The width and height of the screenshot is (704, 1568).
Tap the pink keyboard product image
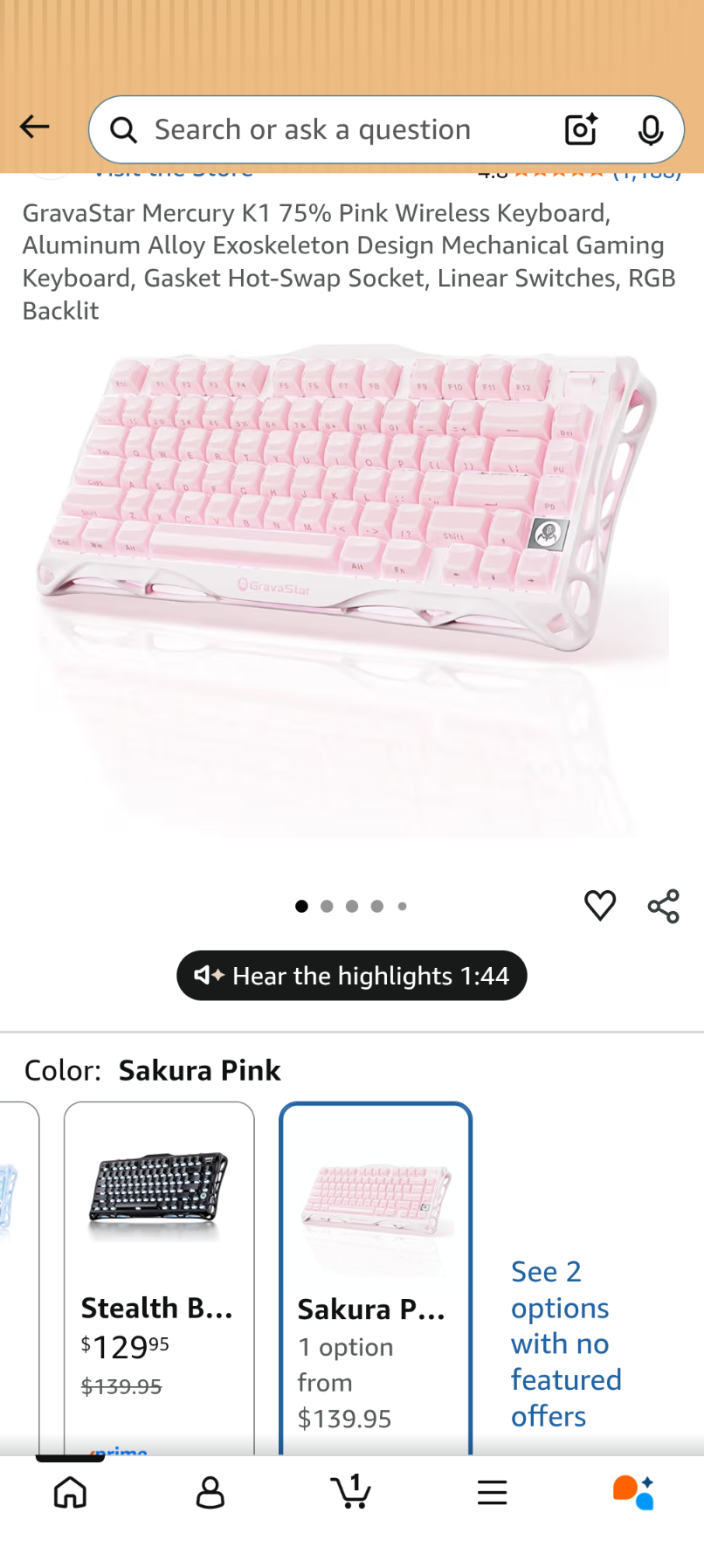click(352, 590)
